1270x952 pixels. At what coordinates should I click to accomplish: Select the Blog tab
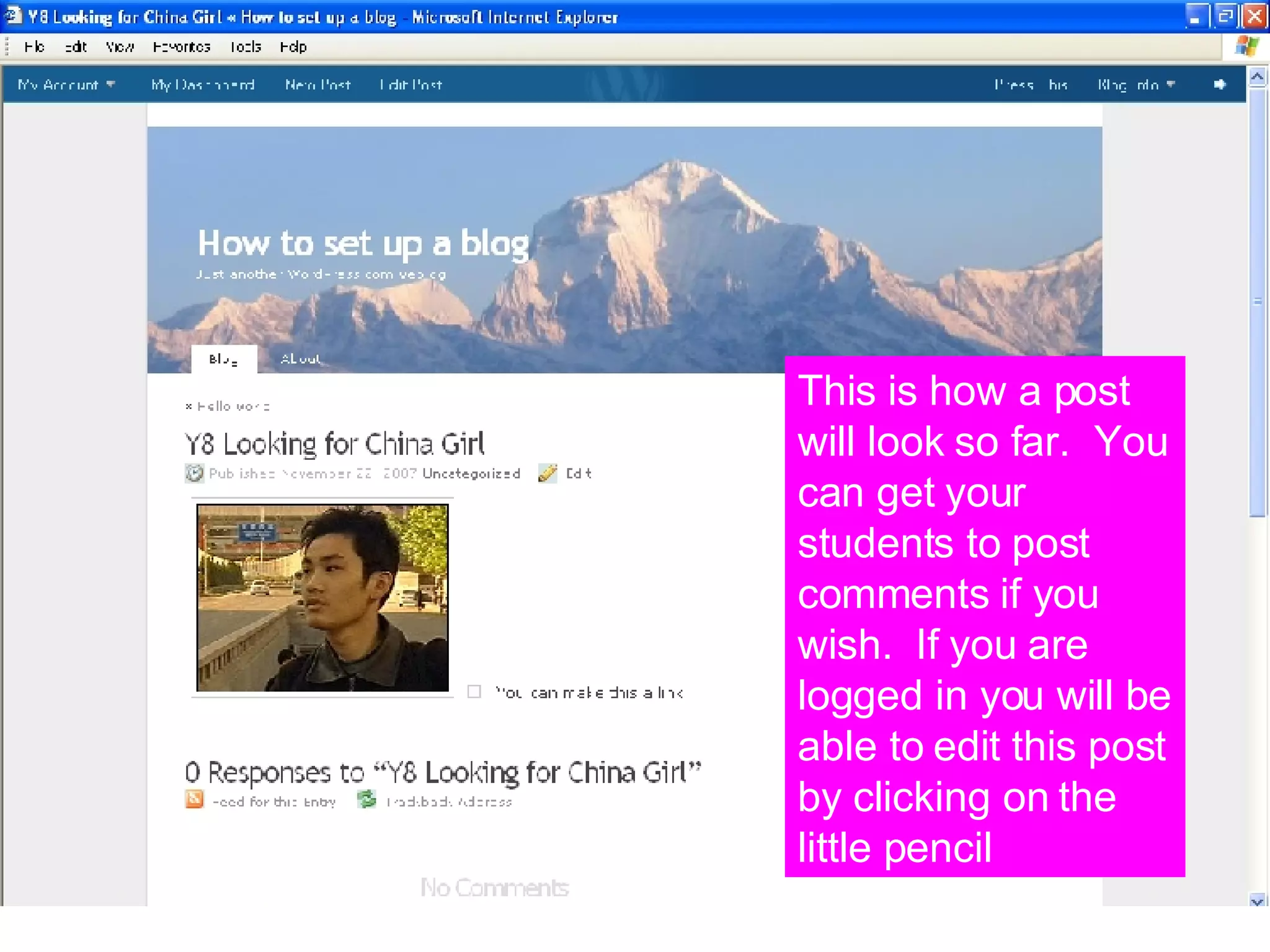[x=224, y=359]
